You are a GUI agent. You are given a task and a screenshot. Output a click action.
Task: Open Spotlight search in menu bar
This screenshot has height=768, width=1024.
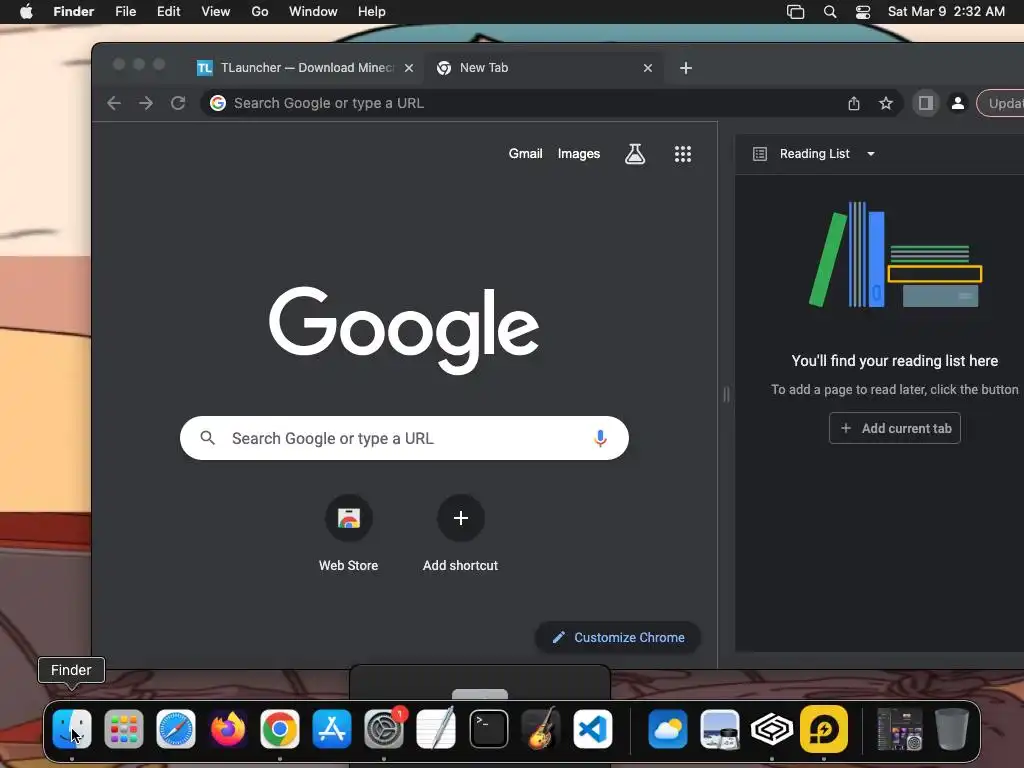point(829,12)
